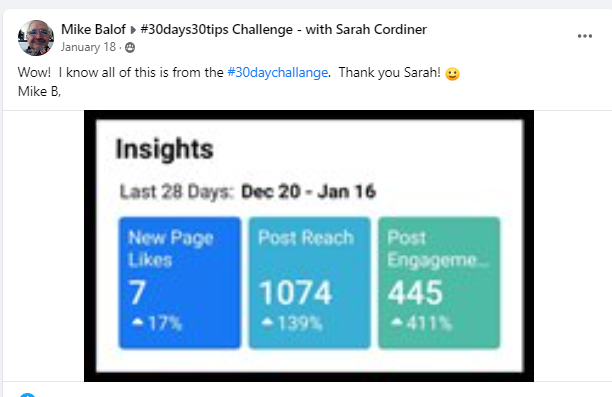Click the public audience globe icon

(130, 48)
